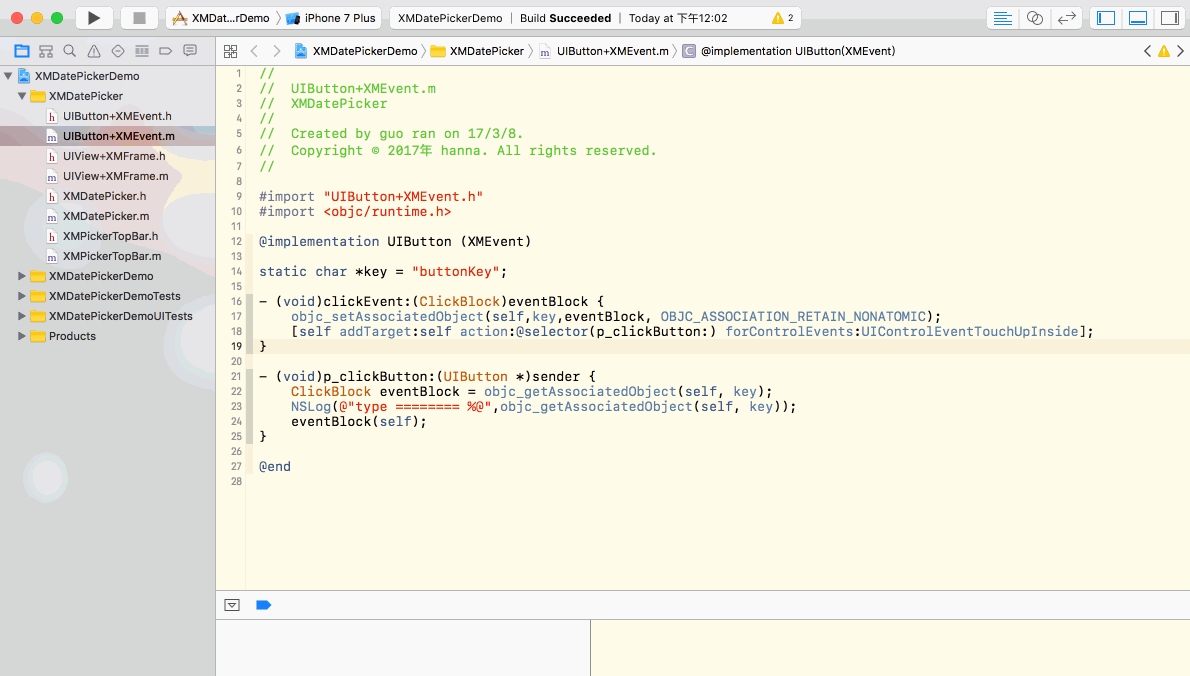Switch to Standard editor

tap(1003, 17)
